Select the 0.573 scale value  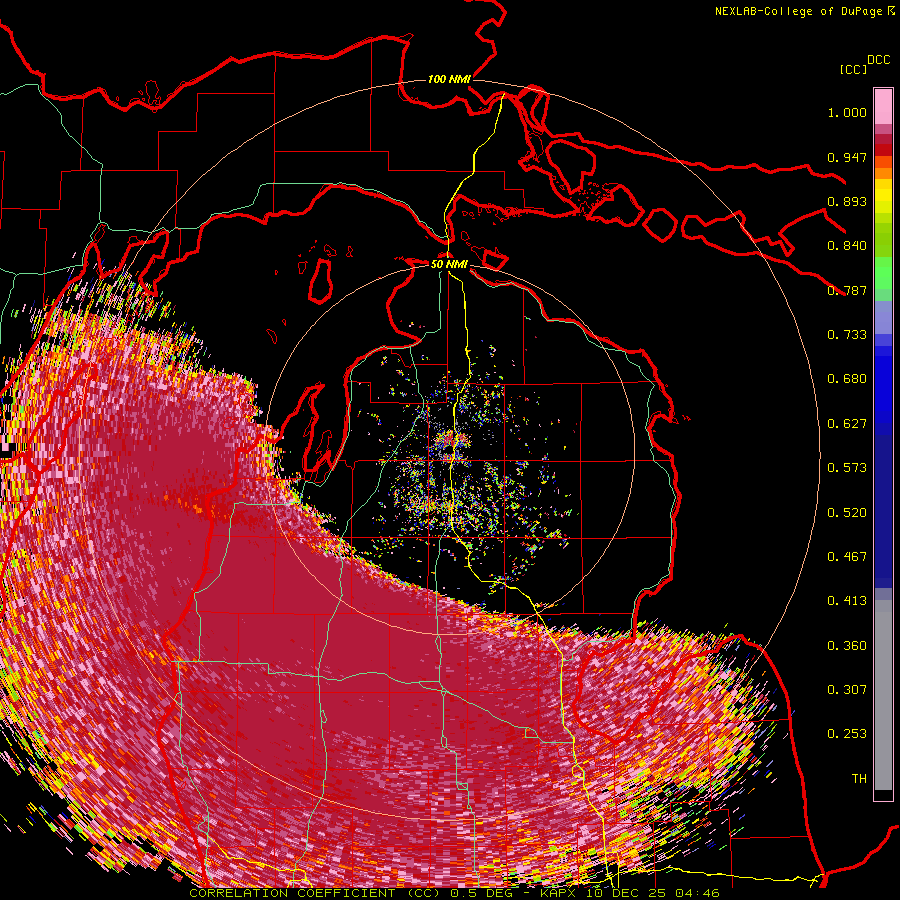[x=847, y=468]
